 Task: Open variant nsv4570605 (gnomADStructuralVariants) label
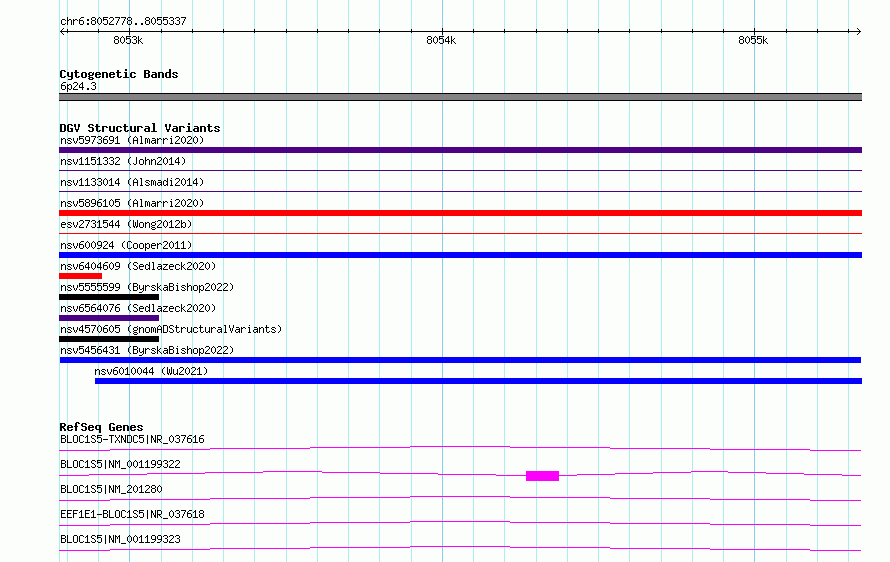click(x=171, y=329)
